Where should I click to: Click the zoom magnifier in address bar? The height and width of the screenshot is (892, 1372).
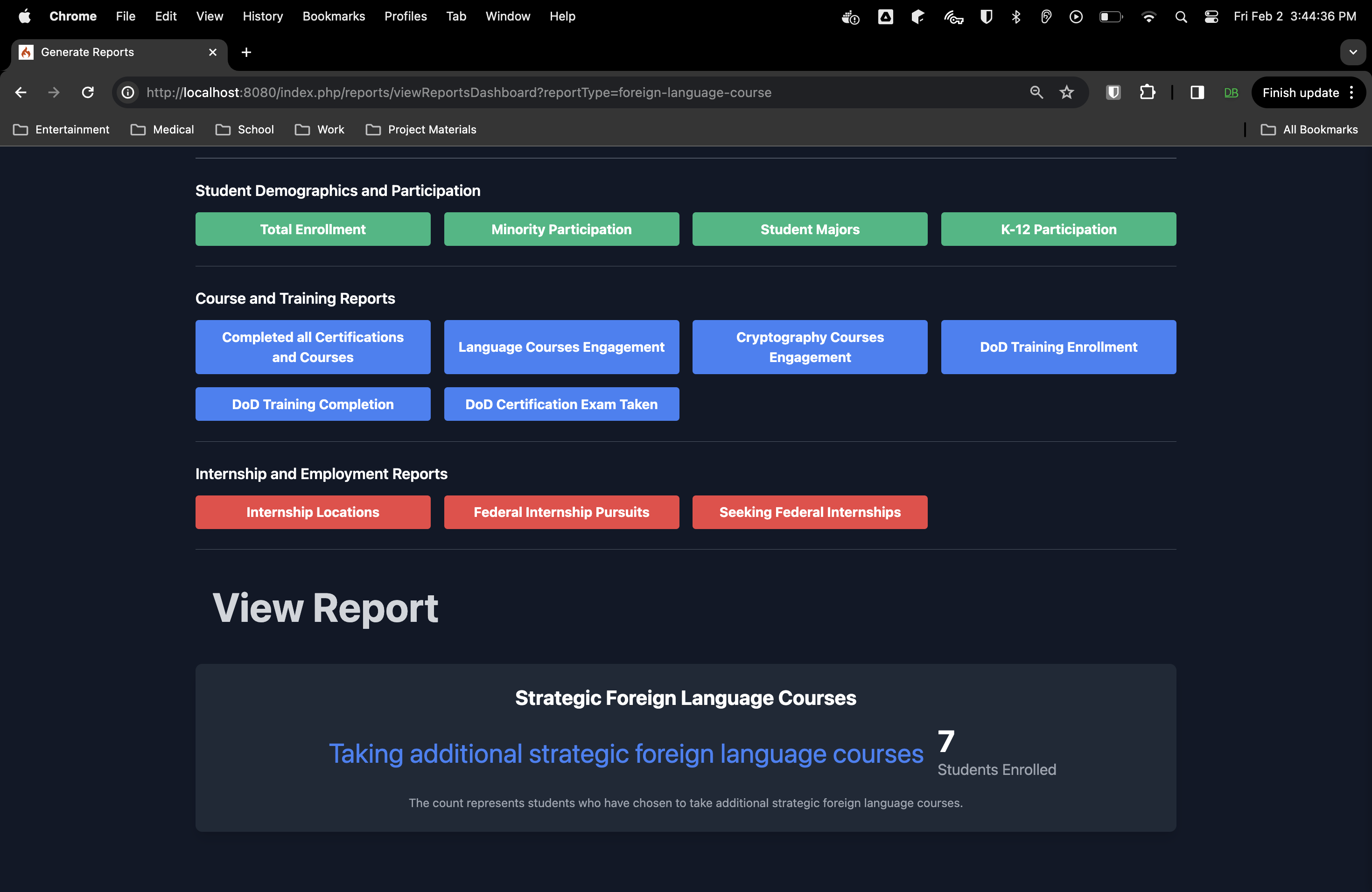(1036, 92)
